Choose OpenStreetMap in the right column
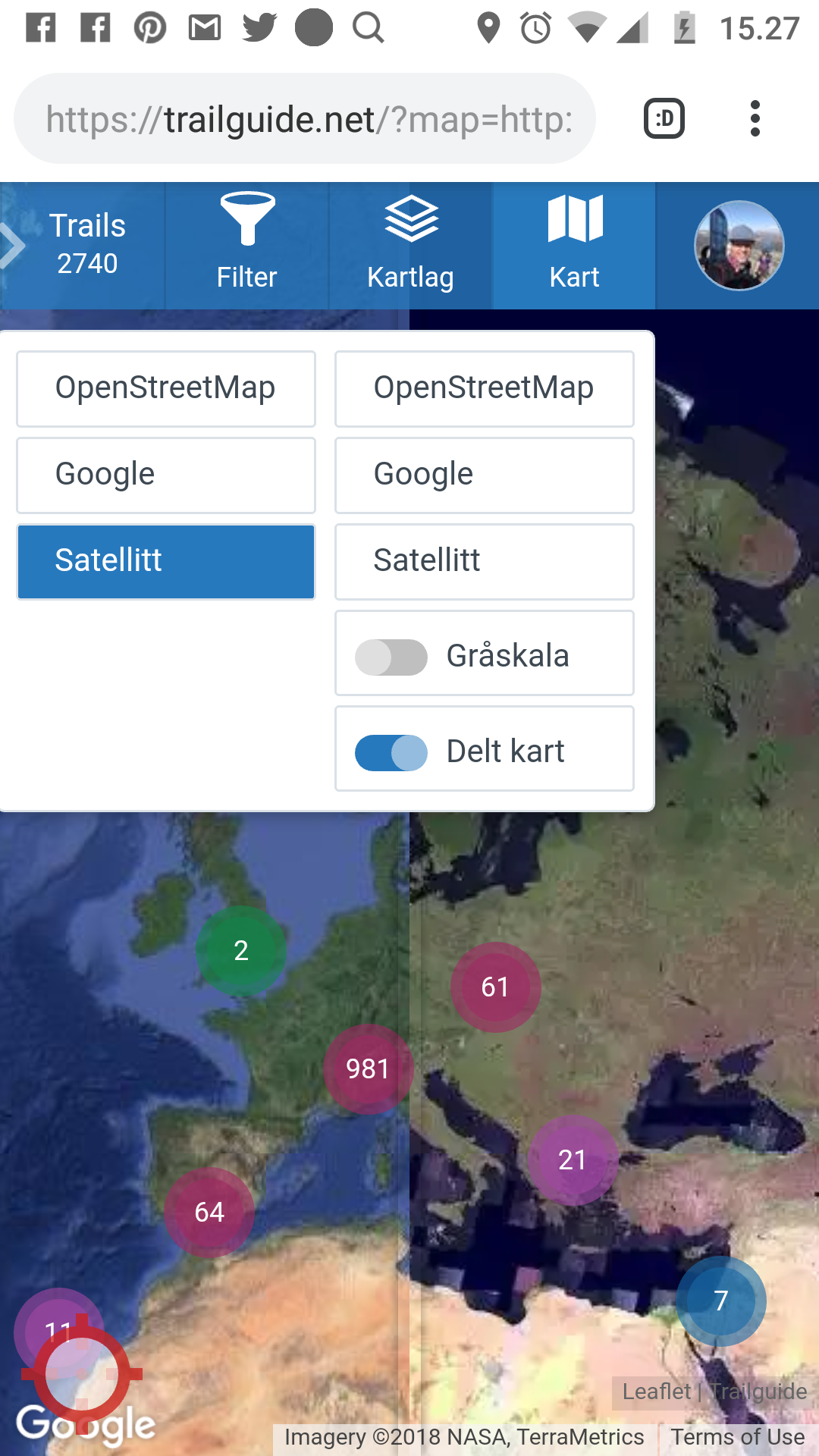Screen dimensions: 819x1456 [x=484, y=388]
